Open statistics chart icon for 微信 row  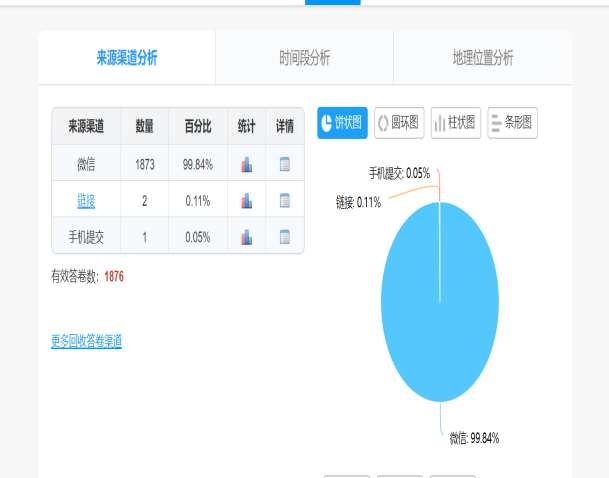point(246,164)
